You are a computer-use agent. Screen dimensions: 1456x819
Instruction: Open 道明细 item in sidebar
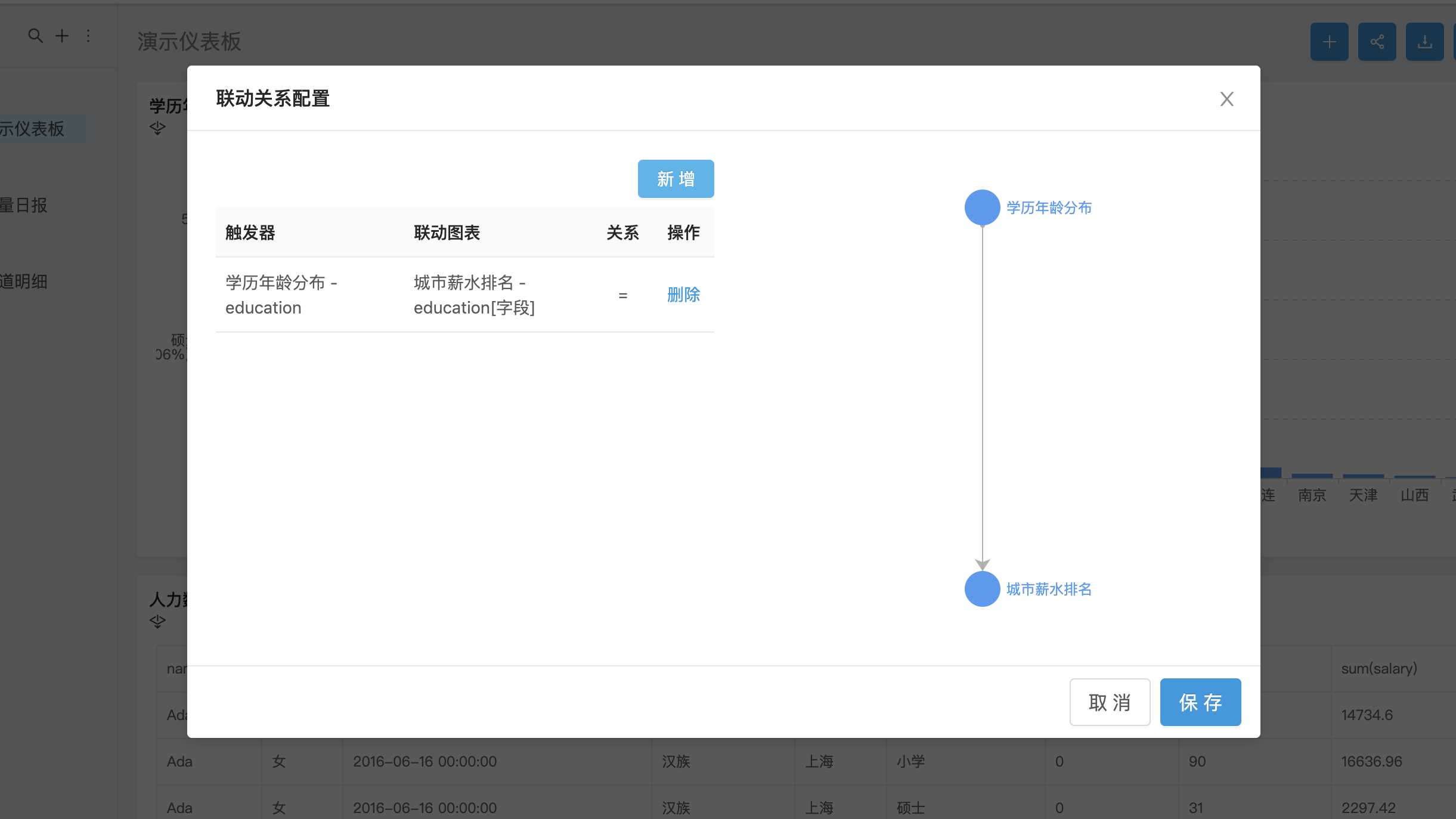[x=24, y=281]
